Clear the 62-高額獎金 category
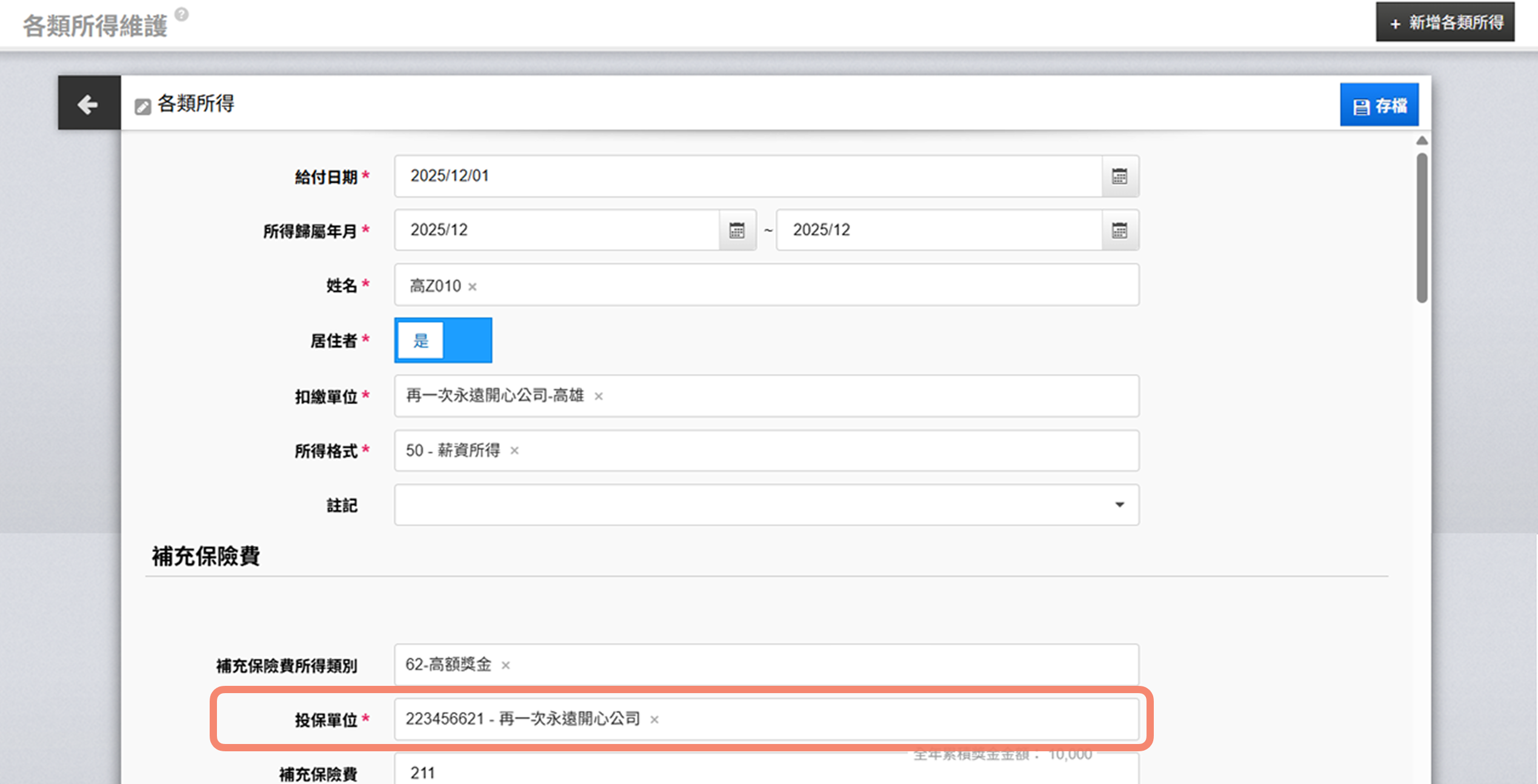The image size is (1538, 784). tap(505, 665)
